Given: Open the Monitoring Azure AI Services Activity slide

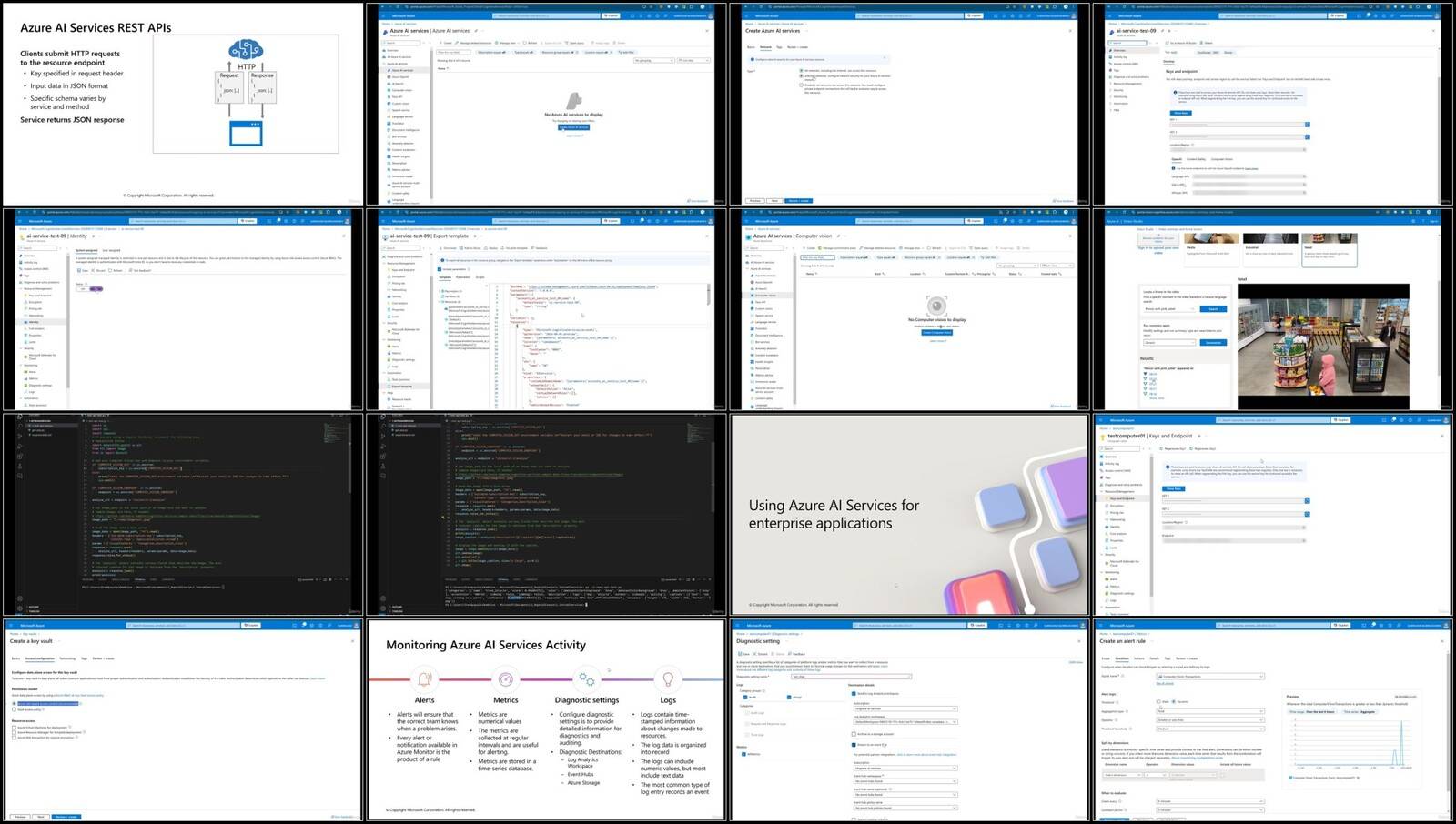Looking at the screenshot, I should (x=546, y=720).
